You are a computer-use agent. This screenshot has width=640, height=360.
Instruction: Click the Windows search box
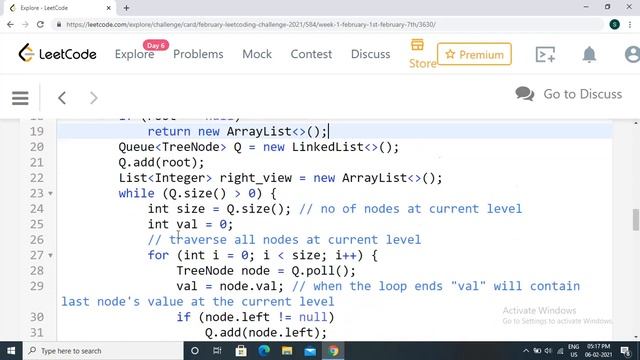(x=103, y=351)
